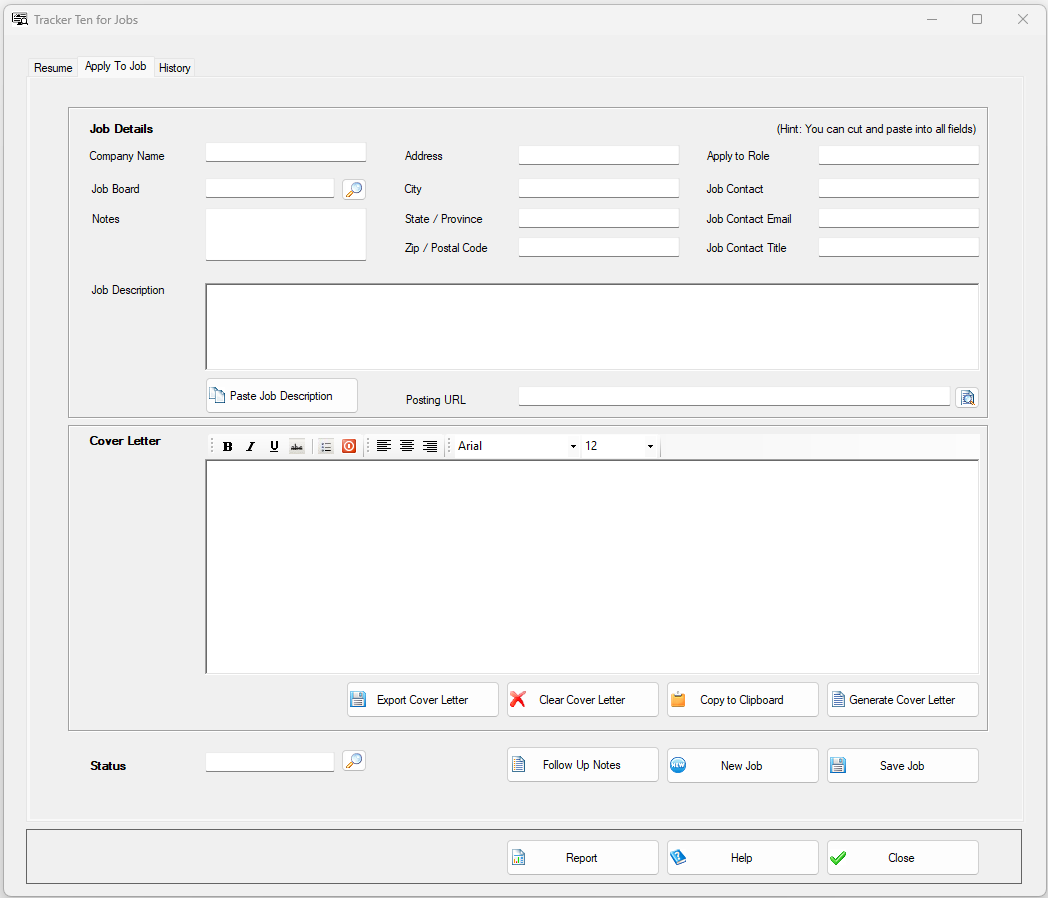Focus the Apply to Role field
The image size is (1048, 898).
pyautogui.click(x=898, y=156)
